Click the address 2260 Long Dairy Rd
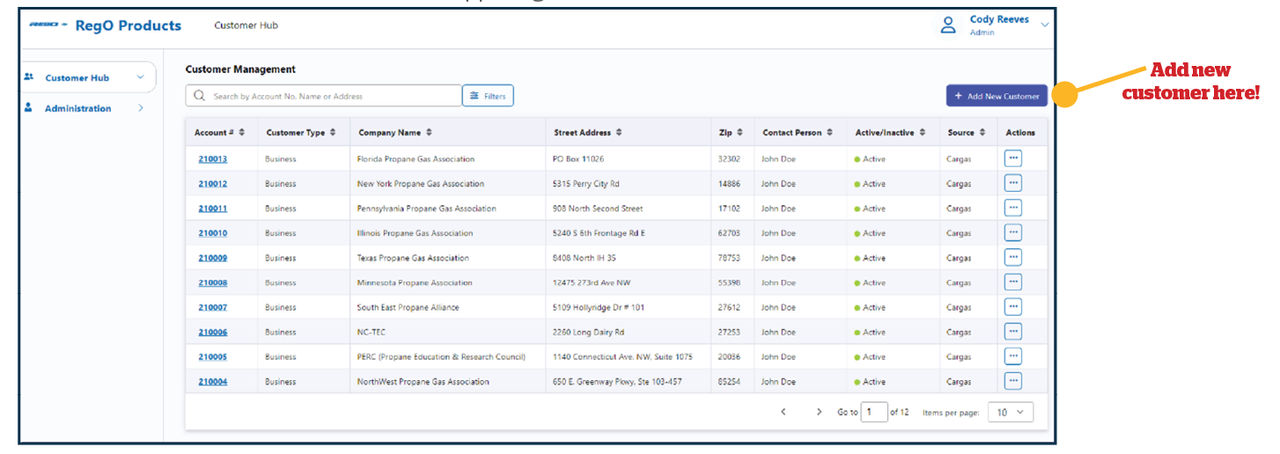 588,332
